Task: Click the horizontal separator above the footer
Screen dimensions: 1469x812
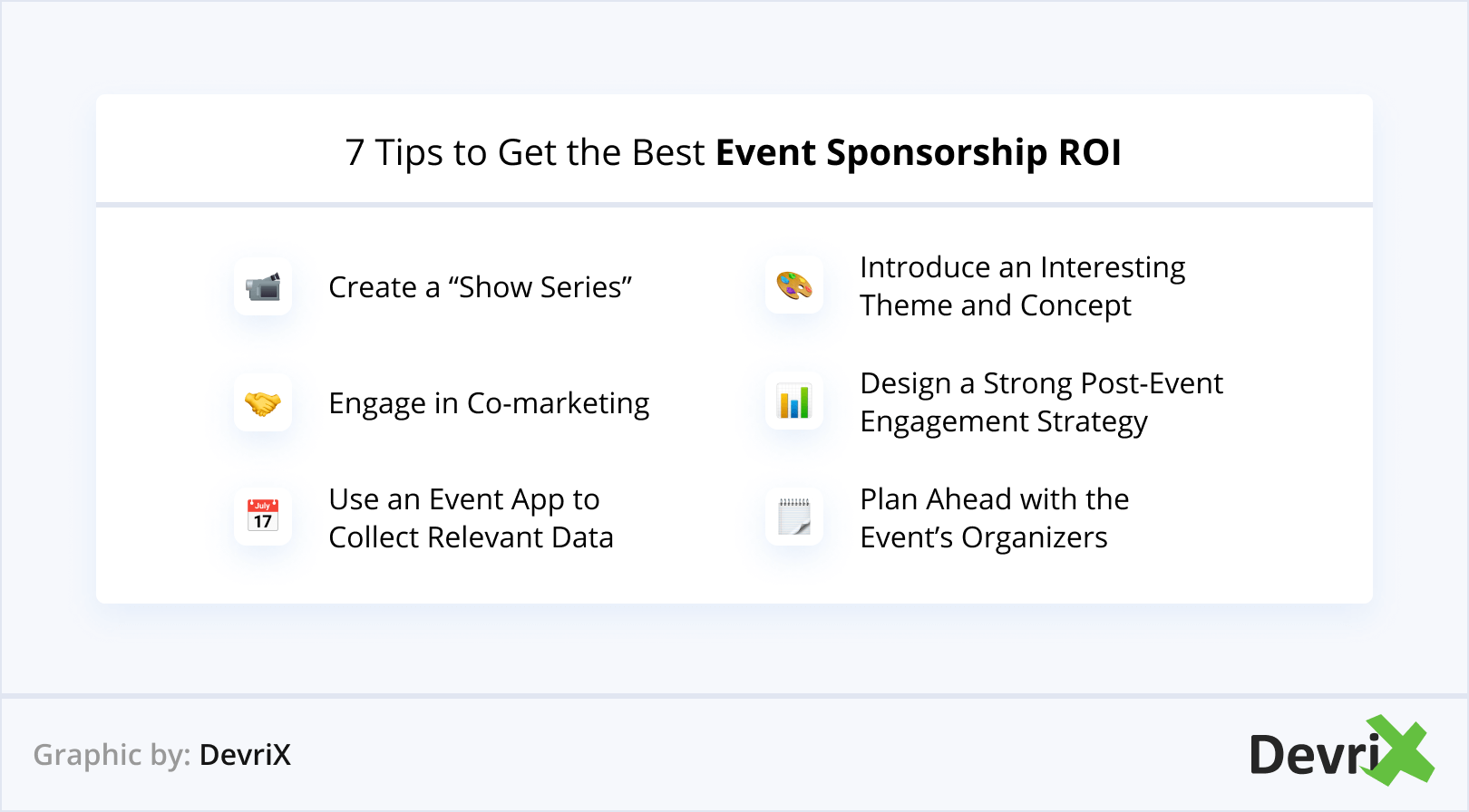Action: (734, 695)
